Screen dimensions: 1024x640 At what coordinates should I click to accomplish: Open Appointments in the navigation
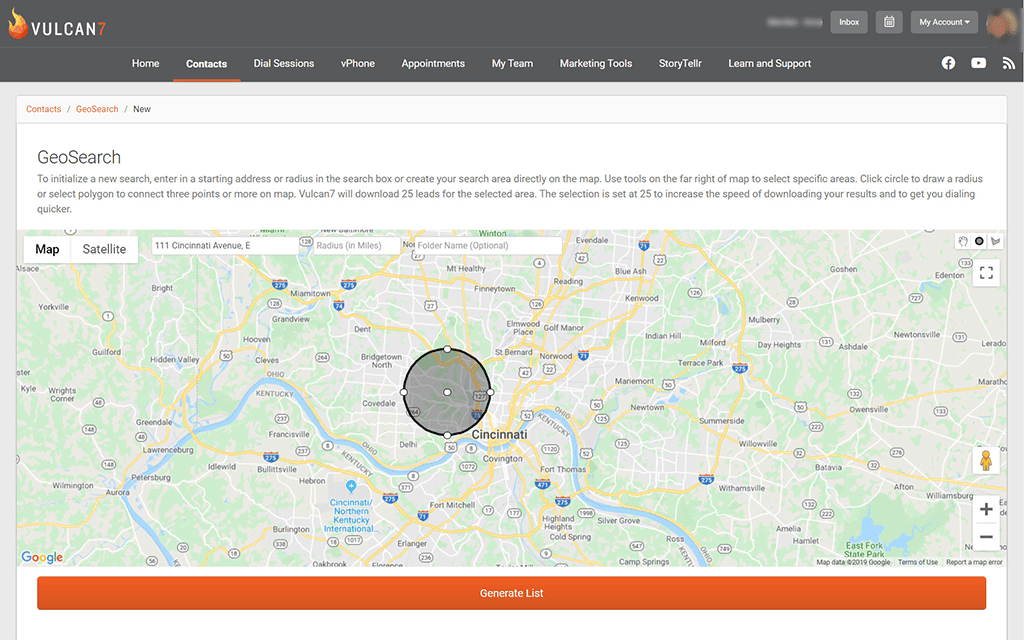[433, 63]
